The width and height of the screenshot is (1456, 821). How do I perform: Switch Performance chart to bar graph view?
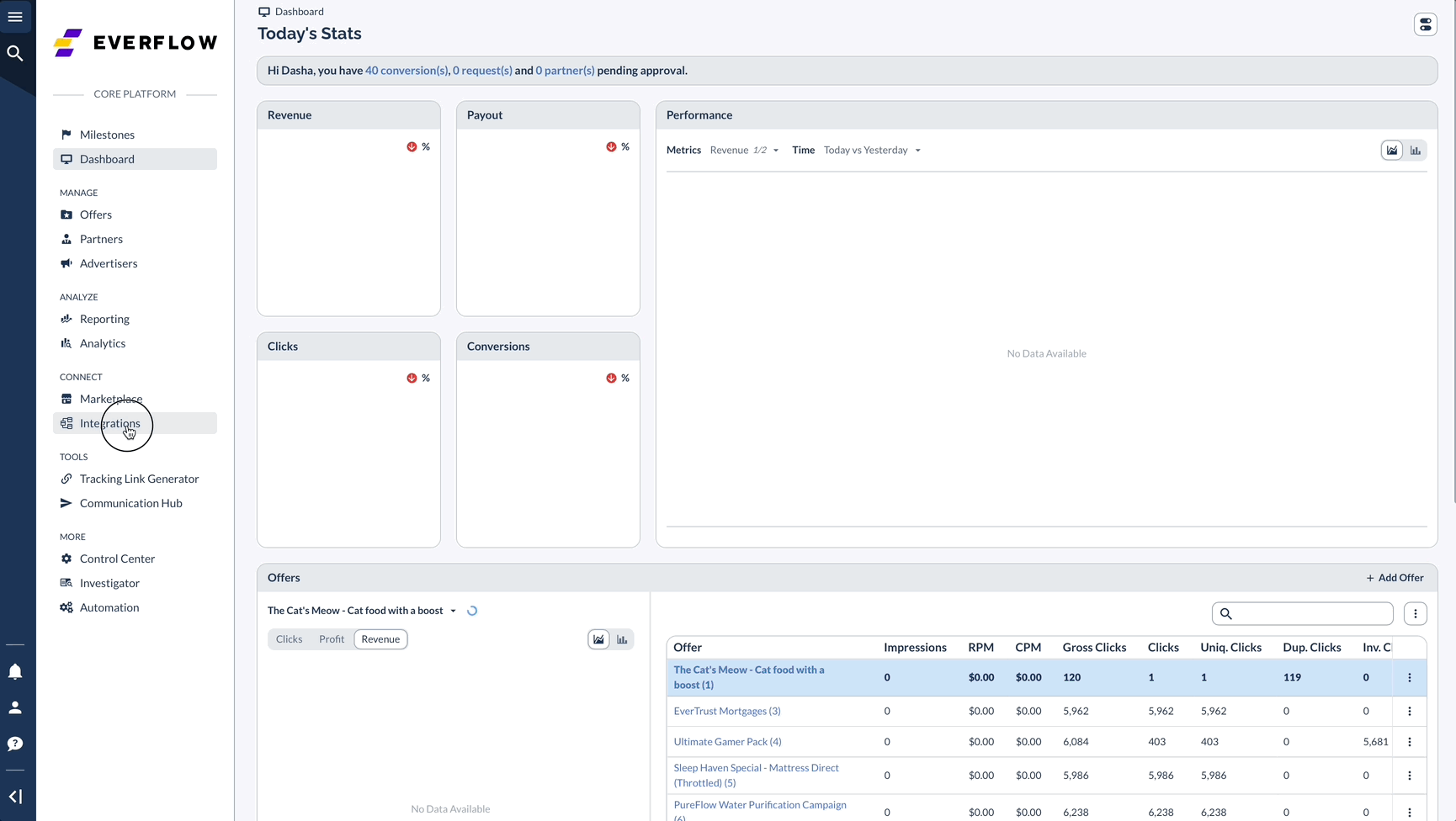tap(1416, 151)
